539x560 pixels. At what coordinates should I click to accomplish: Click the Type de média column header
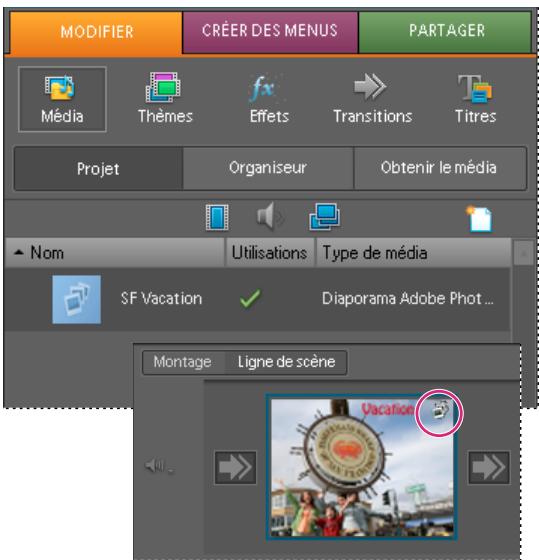click(413, 253)
